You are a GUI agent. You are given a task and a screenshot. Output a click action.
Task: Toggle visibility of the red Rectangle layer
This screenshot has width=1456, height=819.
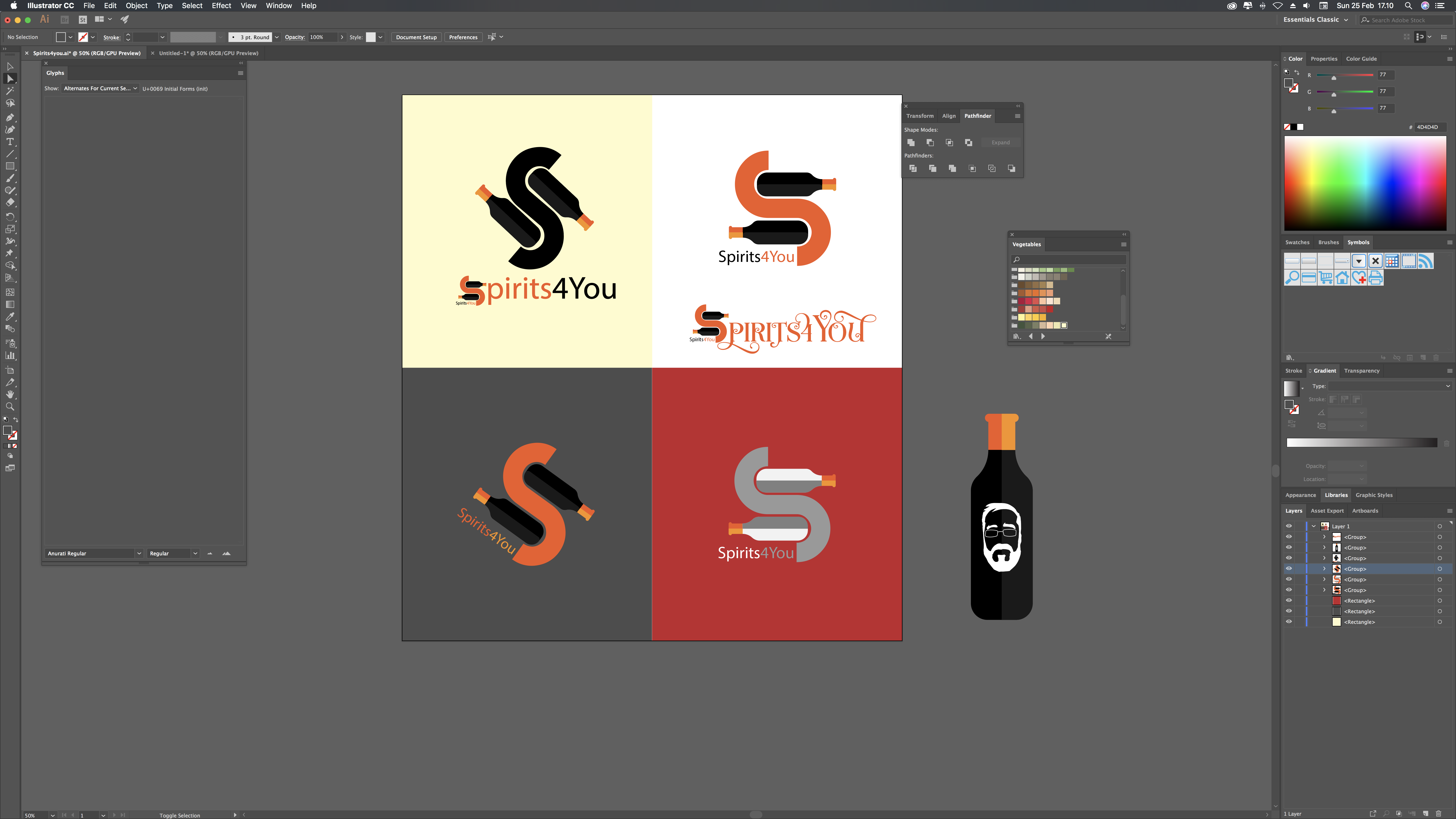(1289, 600)
